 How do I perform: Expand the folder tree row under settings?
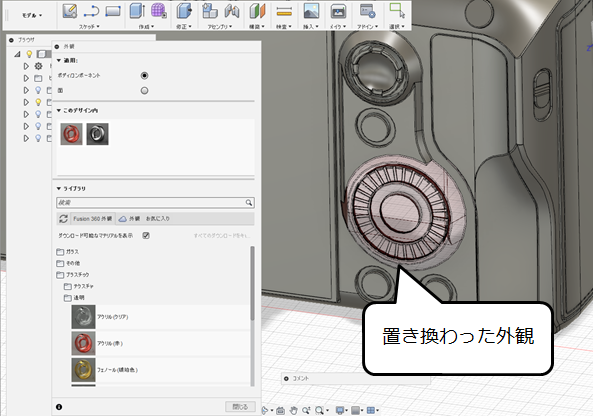coord(26,78)
